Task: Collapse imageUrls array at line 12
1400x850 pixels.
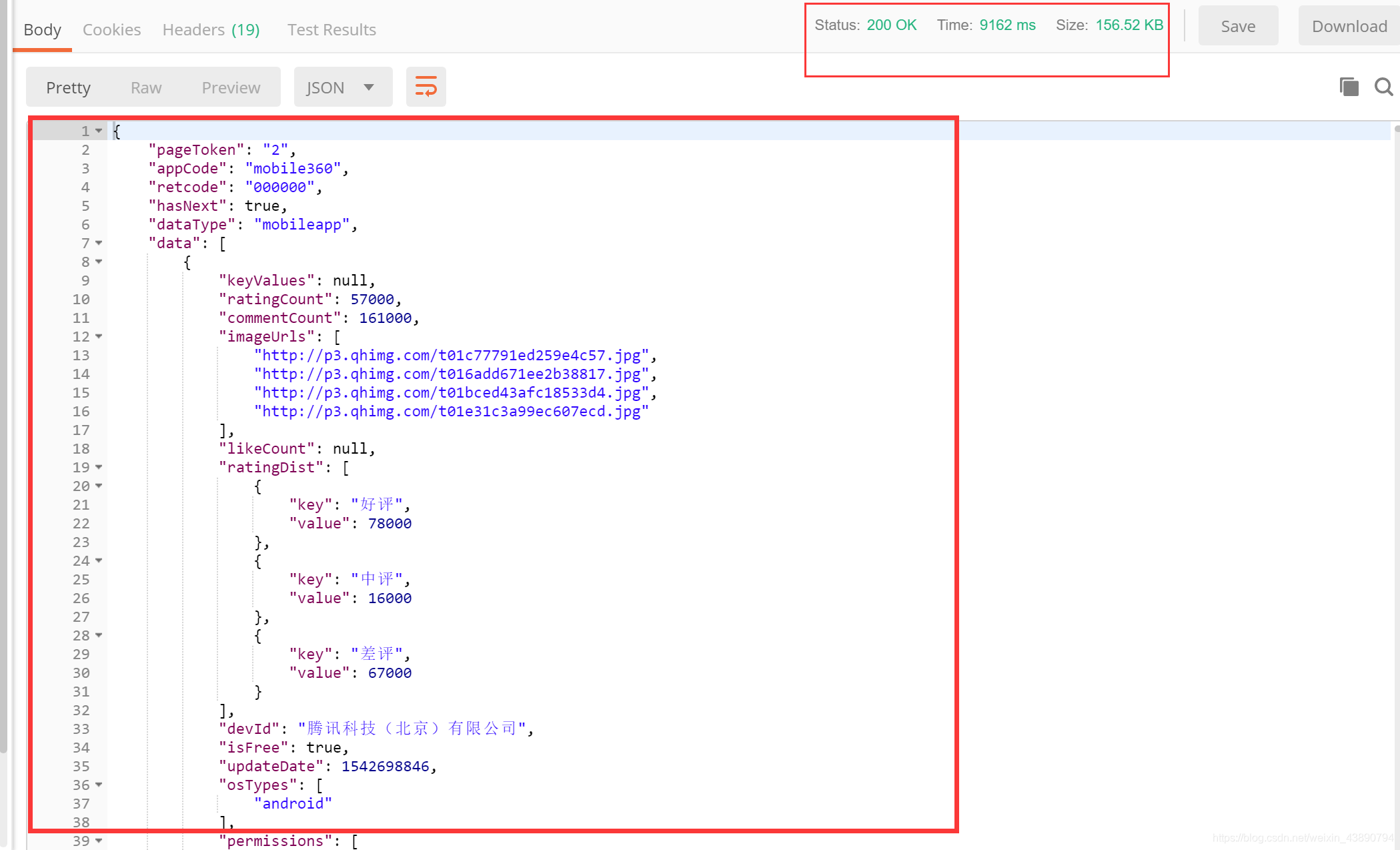Action: click(99, 336)
